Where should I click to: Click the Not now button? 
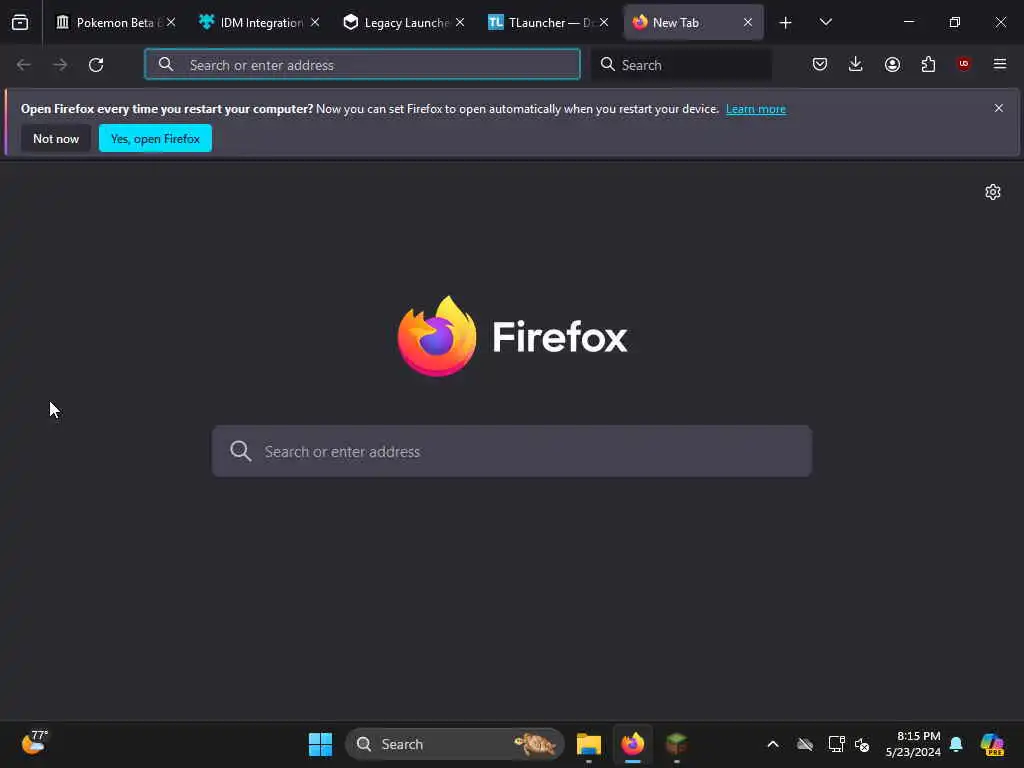coord(56,138)
